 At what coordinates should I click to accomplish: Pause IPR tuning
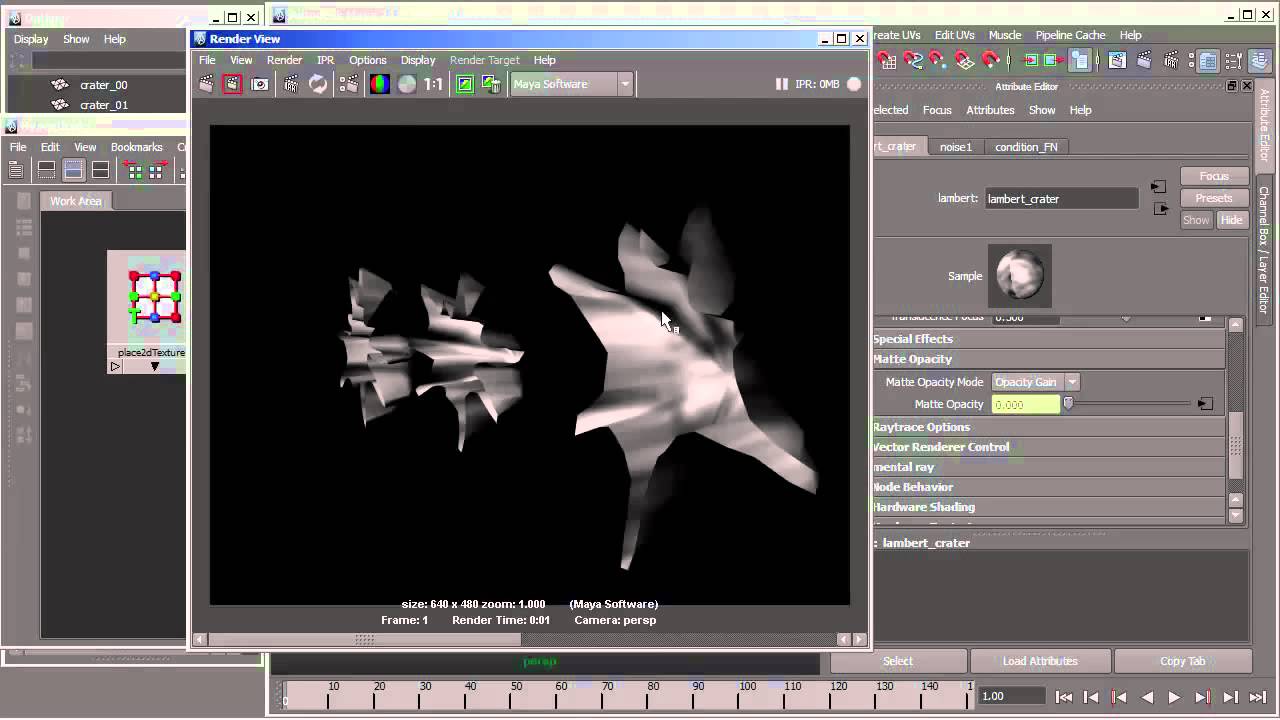(x=782, y=84)
